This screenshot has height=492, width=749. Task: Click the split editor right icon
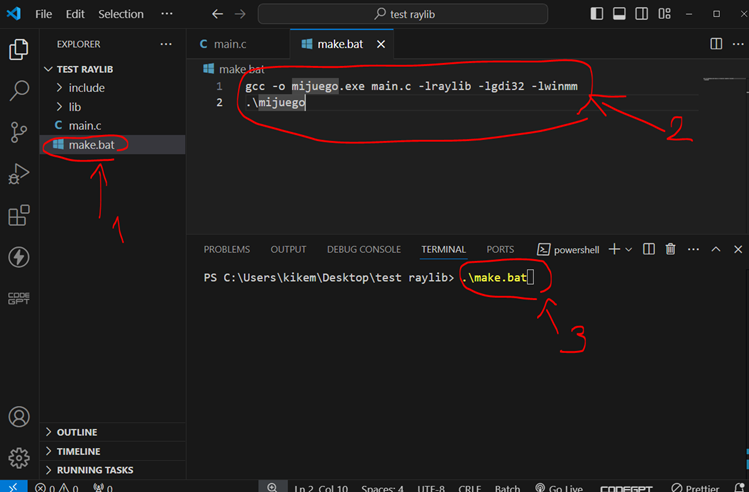716,44
